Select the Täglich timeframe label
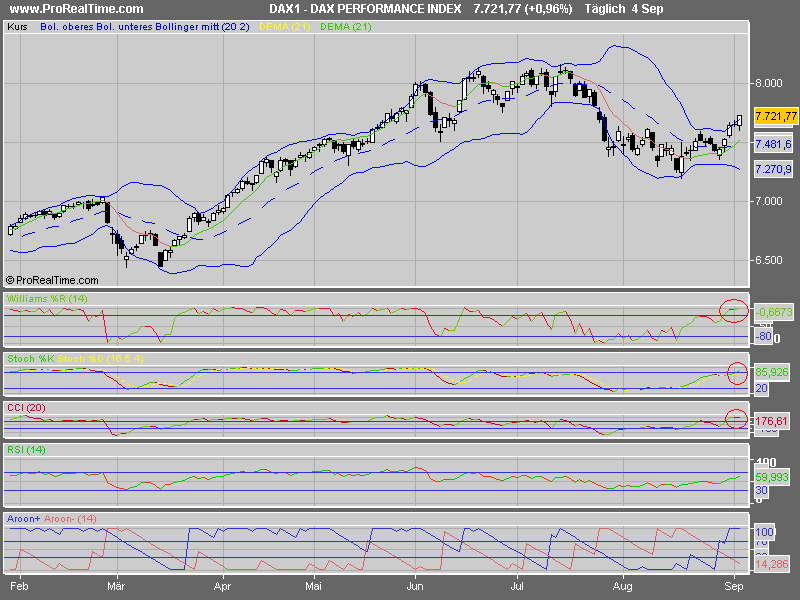The width and height of the screenshot is (800, 600). point(605,9)
